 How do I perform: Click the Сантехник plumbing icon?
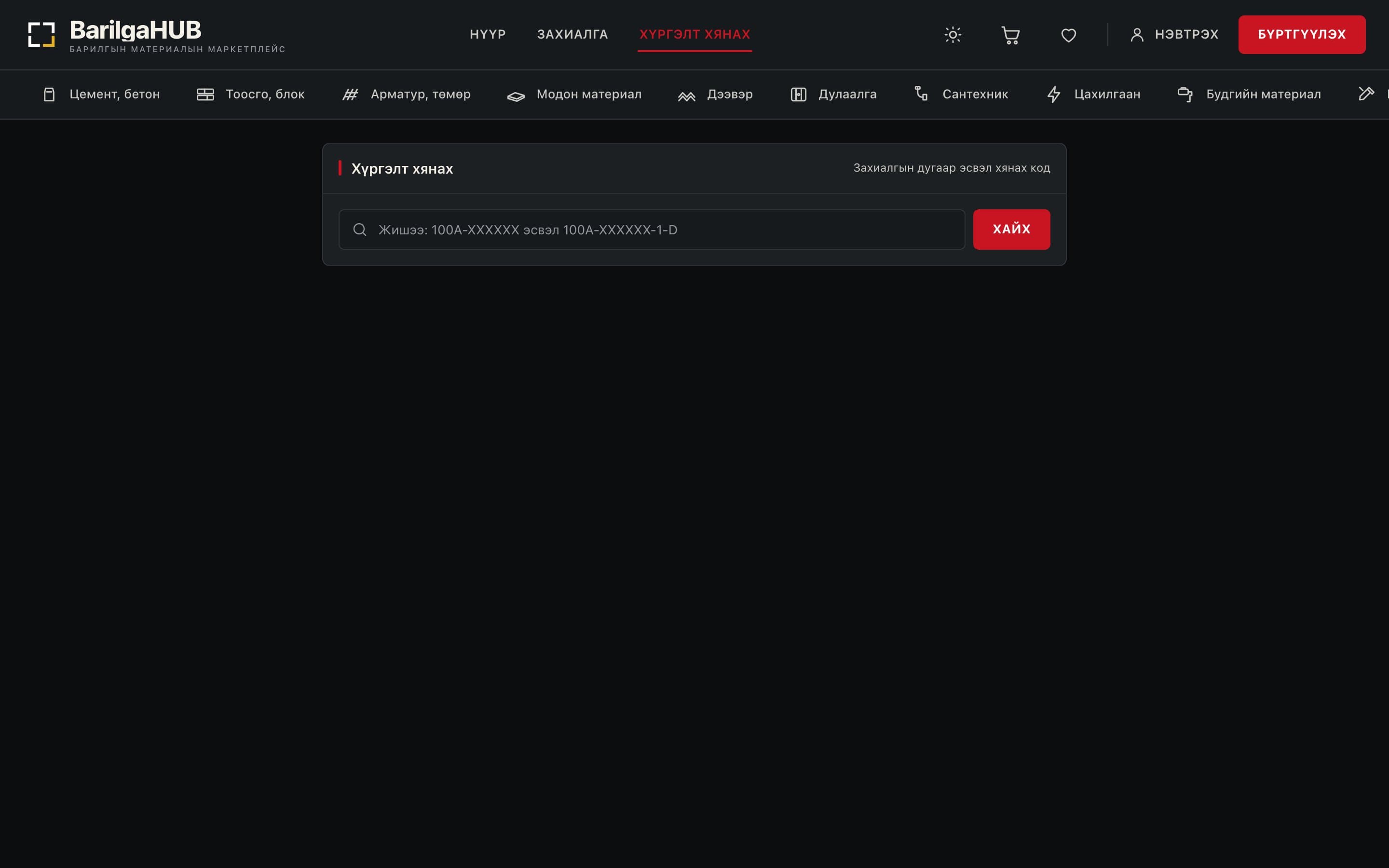[x=921, y=94]
